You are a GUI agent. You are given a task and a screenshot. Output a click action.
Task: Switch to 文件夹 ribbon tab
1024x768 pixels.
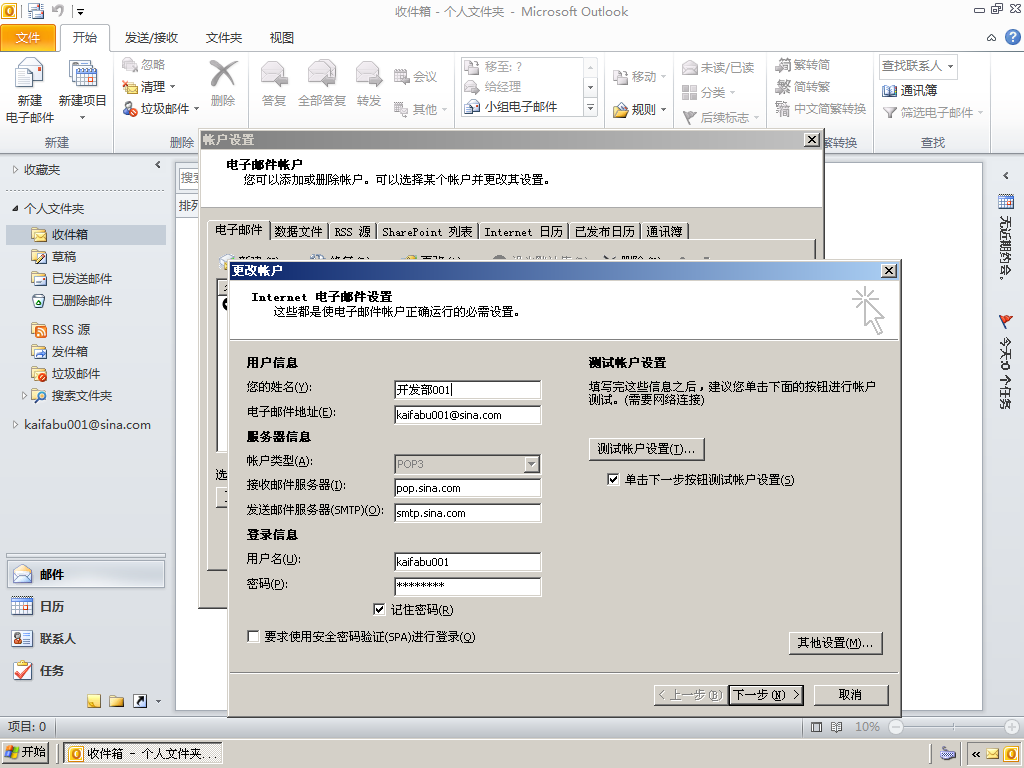click(224, 38)
